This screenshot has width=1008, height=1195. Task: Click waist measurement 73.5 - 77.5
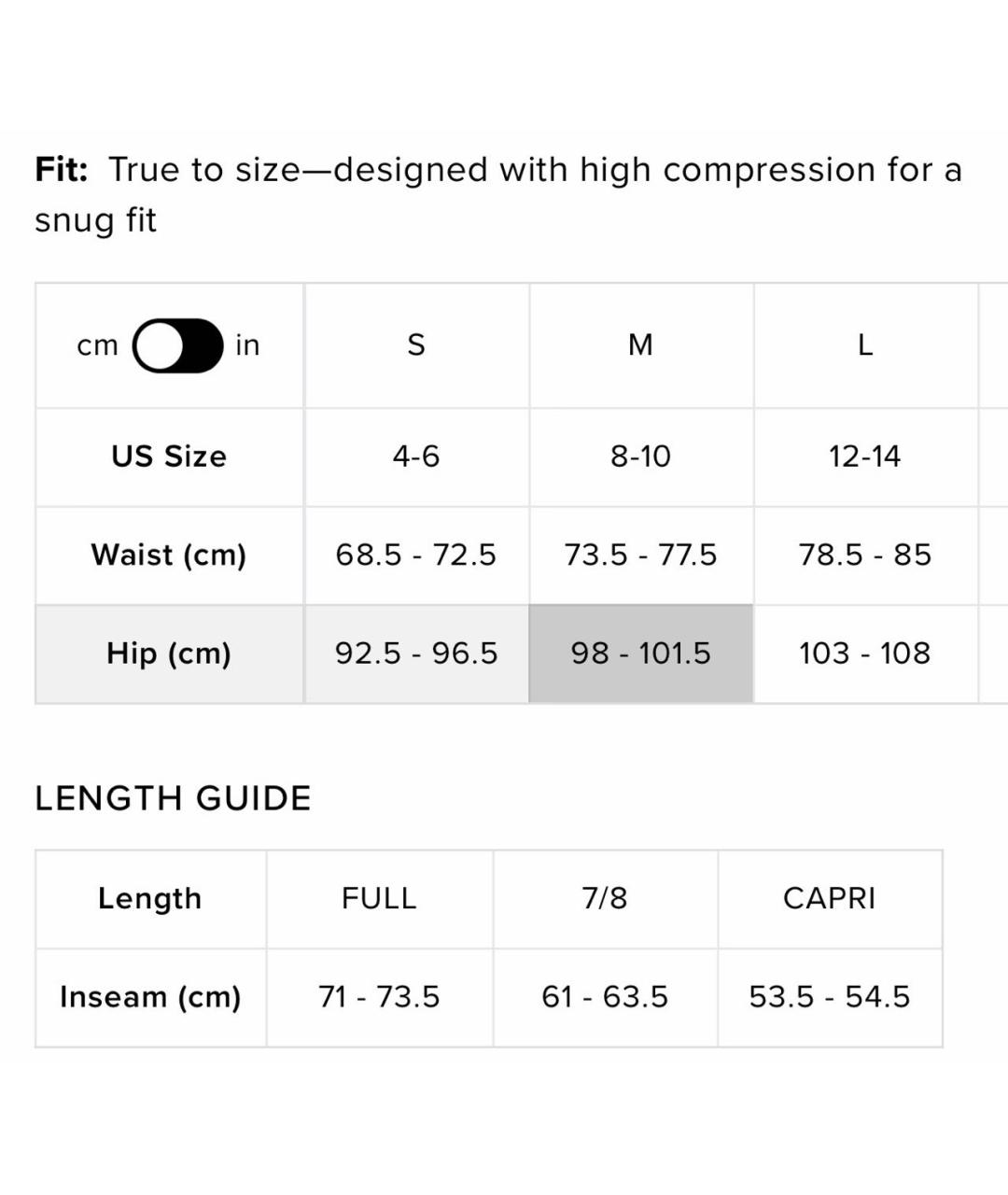click(641, 555)
